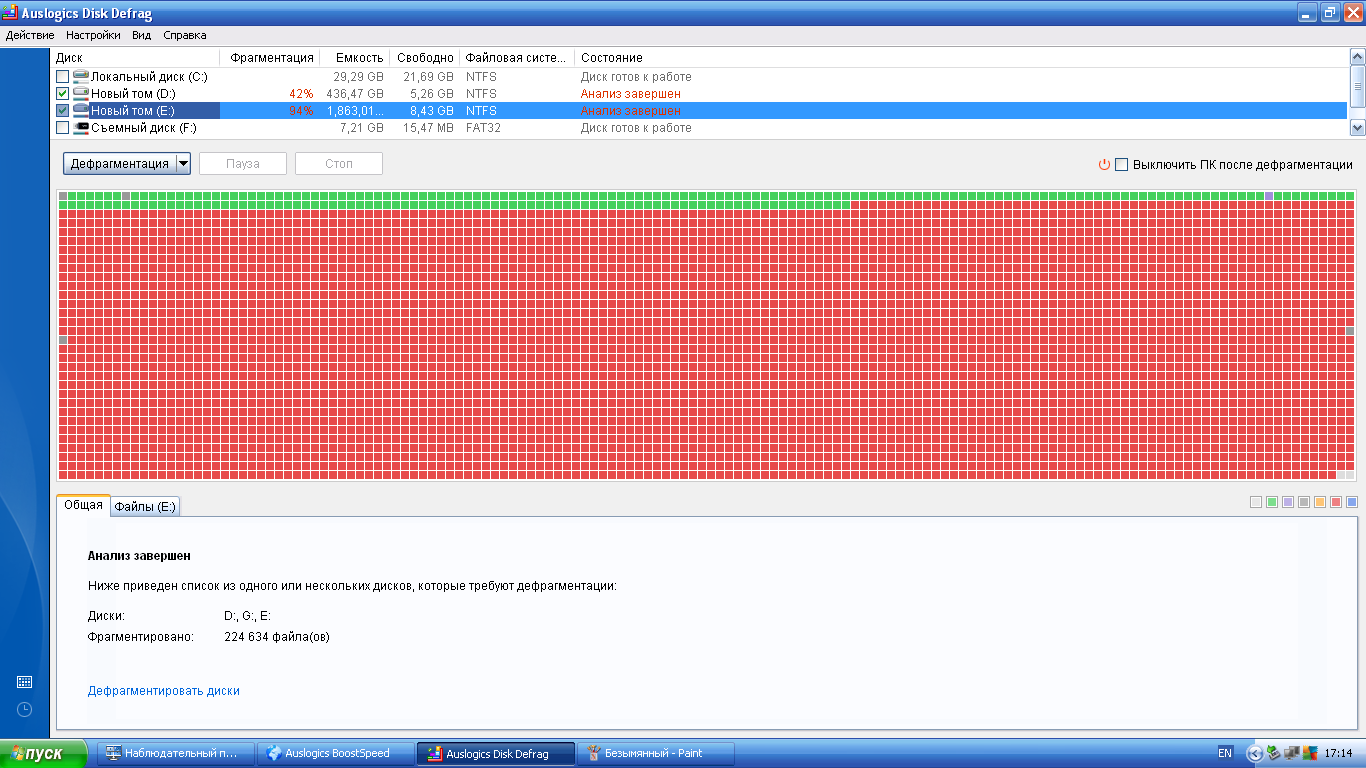The height and width of the screenshot is (768, 1366).
Task: Click the 42% fragmentation value
Action: (x=301, y=94)
